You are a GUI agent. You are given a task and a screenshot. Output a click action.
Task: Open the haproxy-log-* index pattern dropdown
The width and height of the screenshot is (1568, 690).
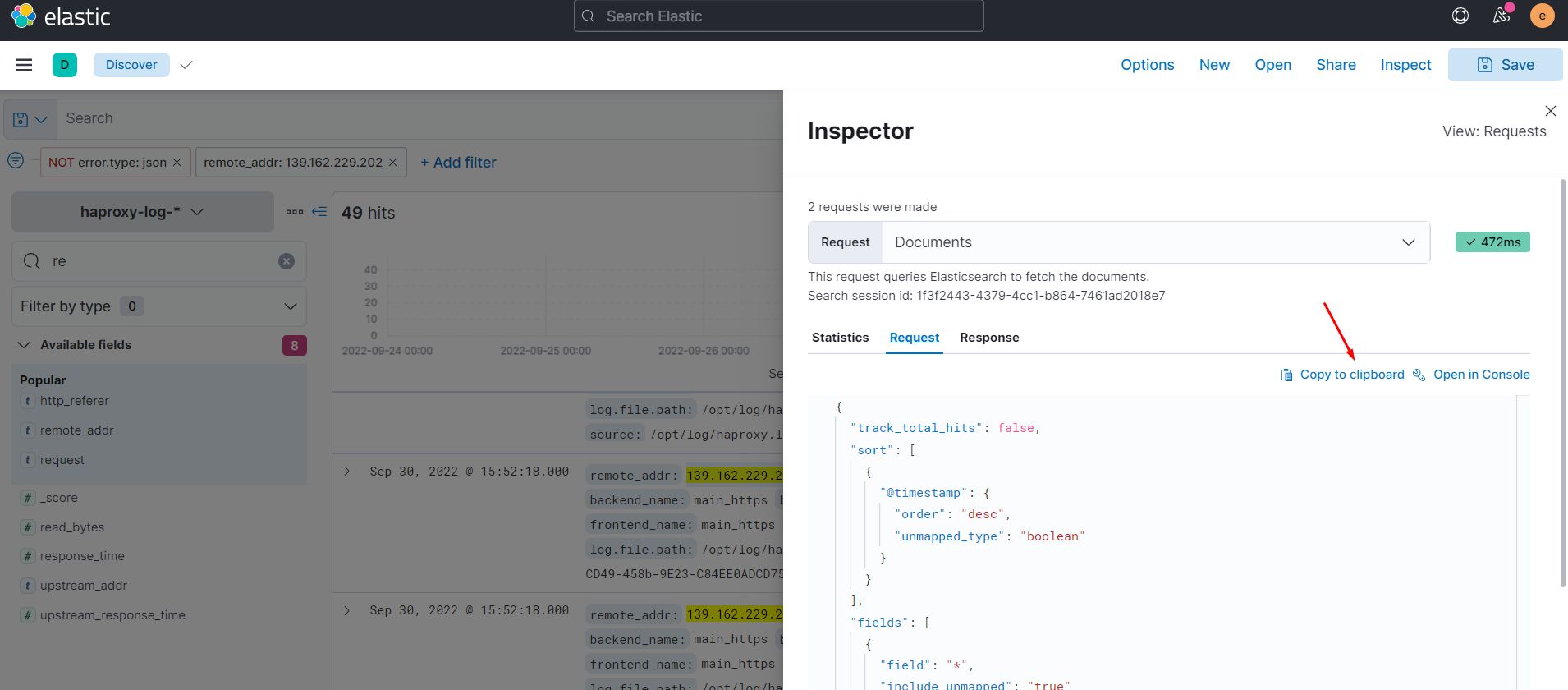[x=143, y=212]
